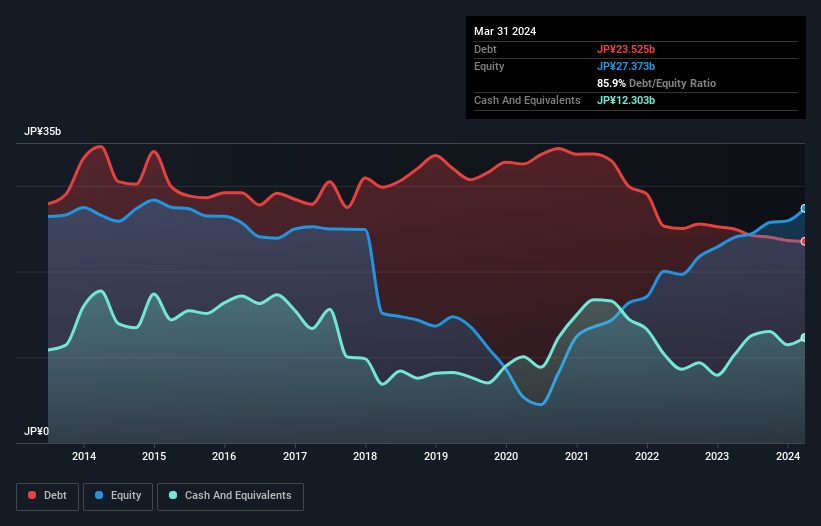
Task: Click the JP¥23.525b debt value
Action: point(626,49)
